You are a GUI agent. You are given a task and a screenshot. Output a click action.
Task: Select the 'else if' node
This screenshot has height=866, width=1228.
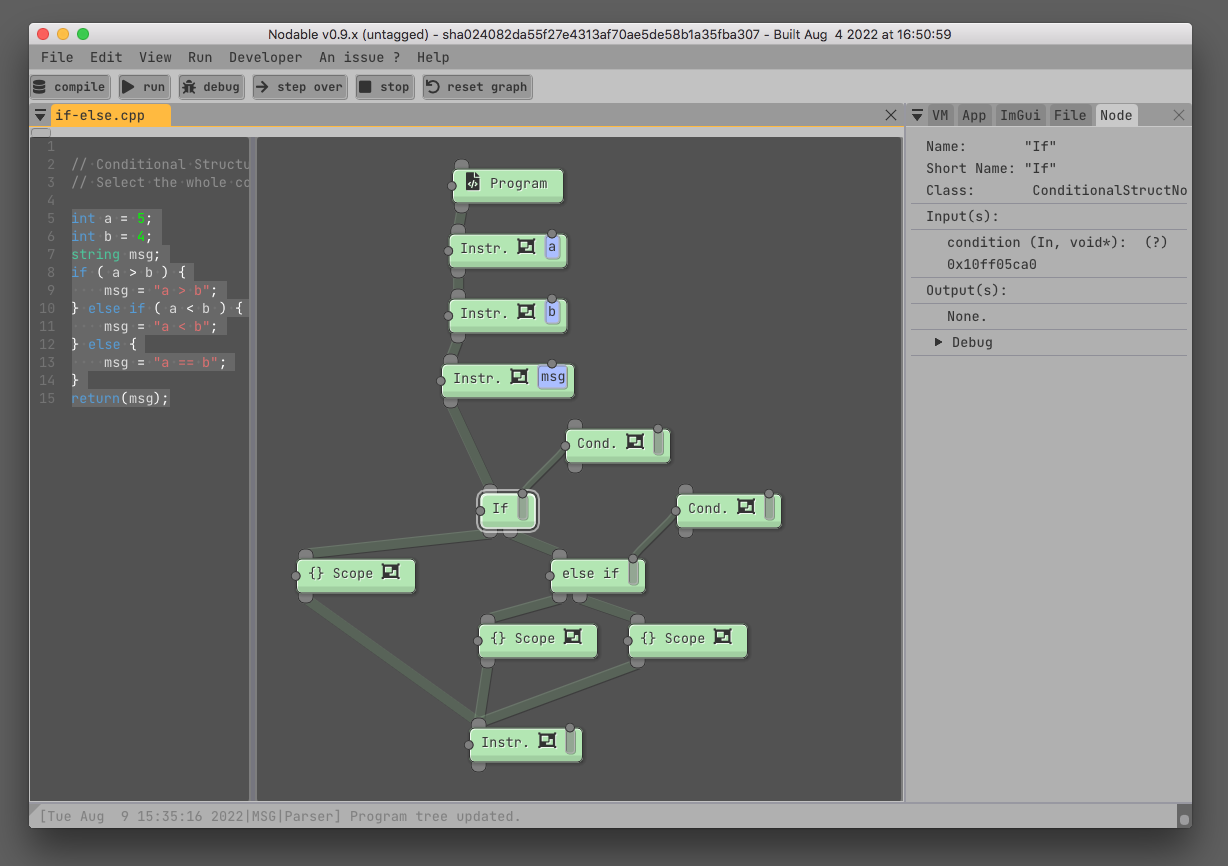[x=590, y=574]
